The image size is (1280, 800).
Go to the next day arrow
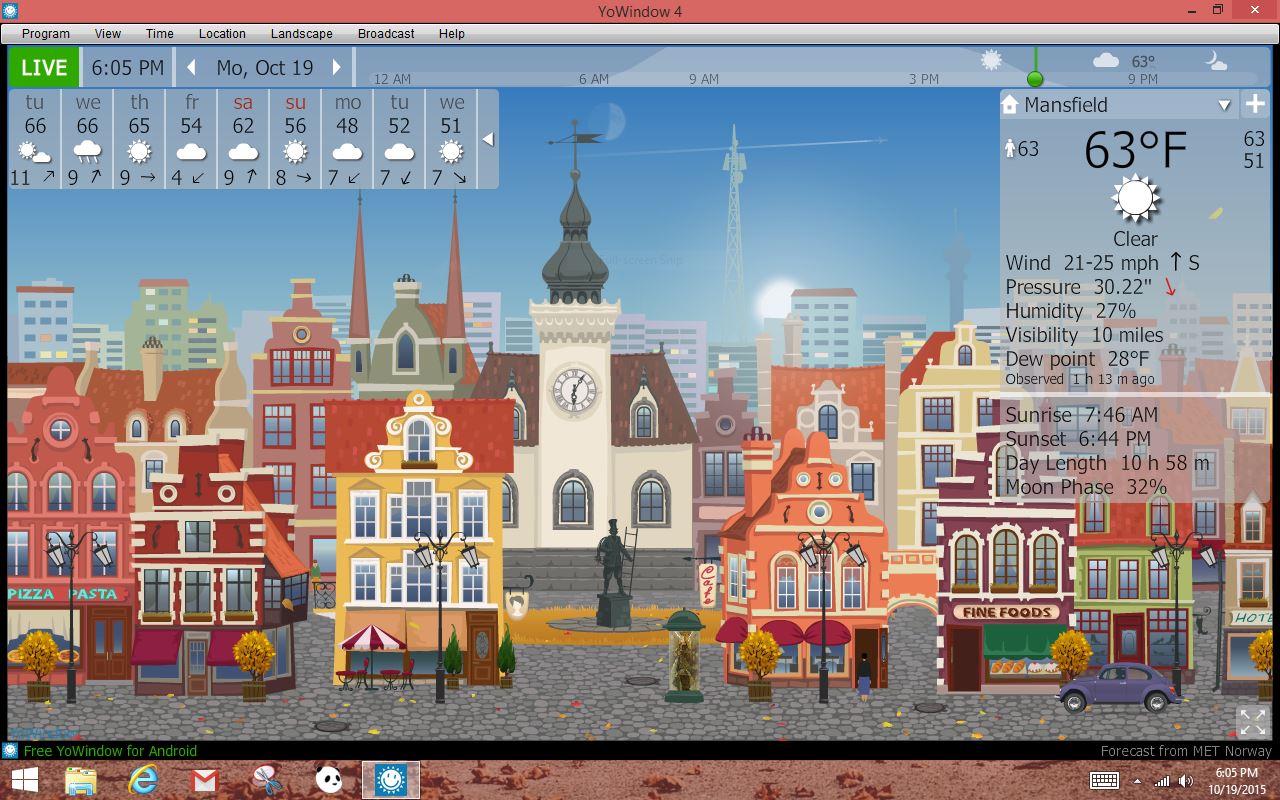[x=337, y=68]
